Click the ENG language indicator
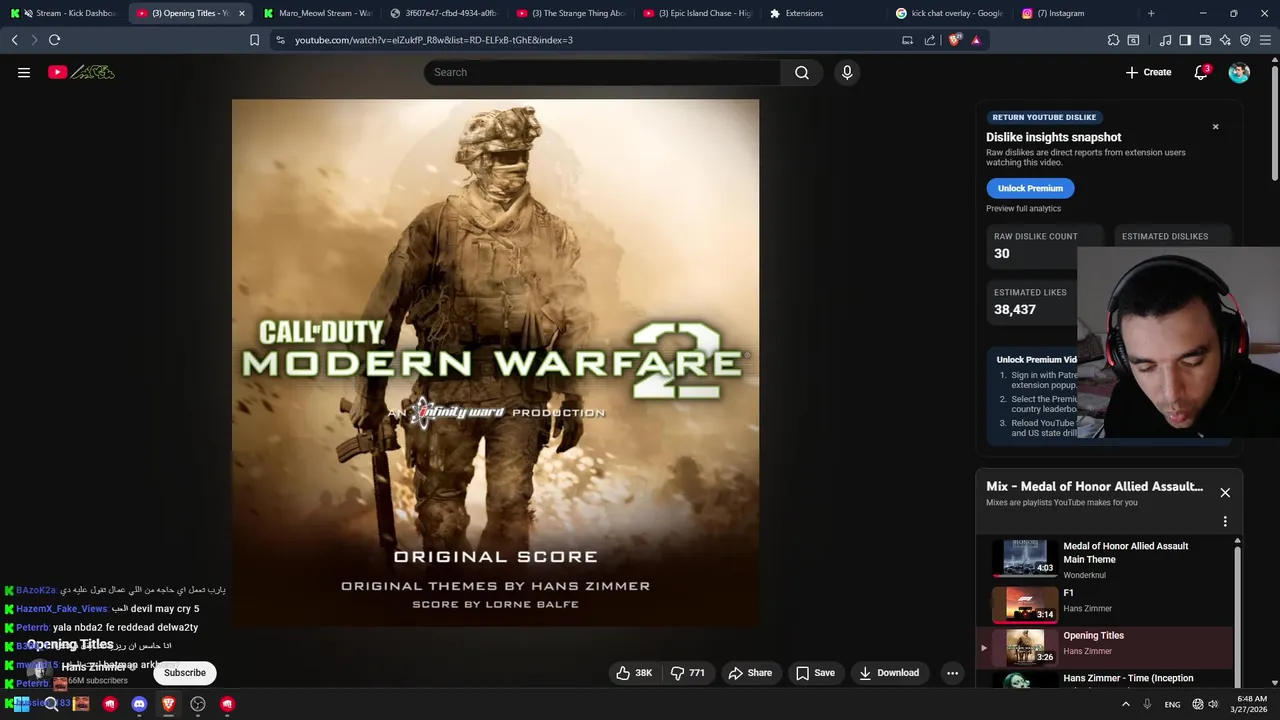The image size is (1280, 720). [1172, 704]
